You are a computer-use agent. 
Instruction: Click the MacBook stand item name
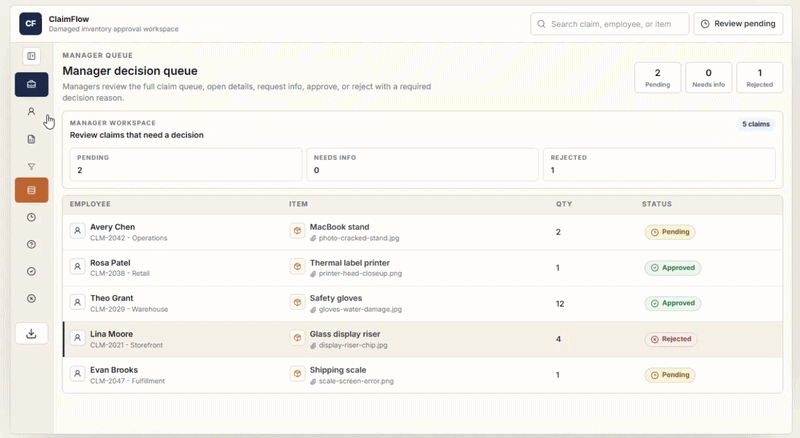339,227
